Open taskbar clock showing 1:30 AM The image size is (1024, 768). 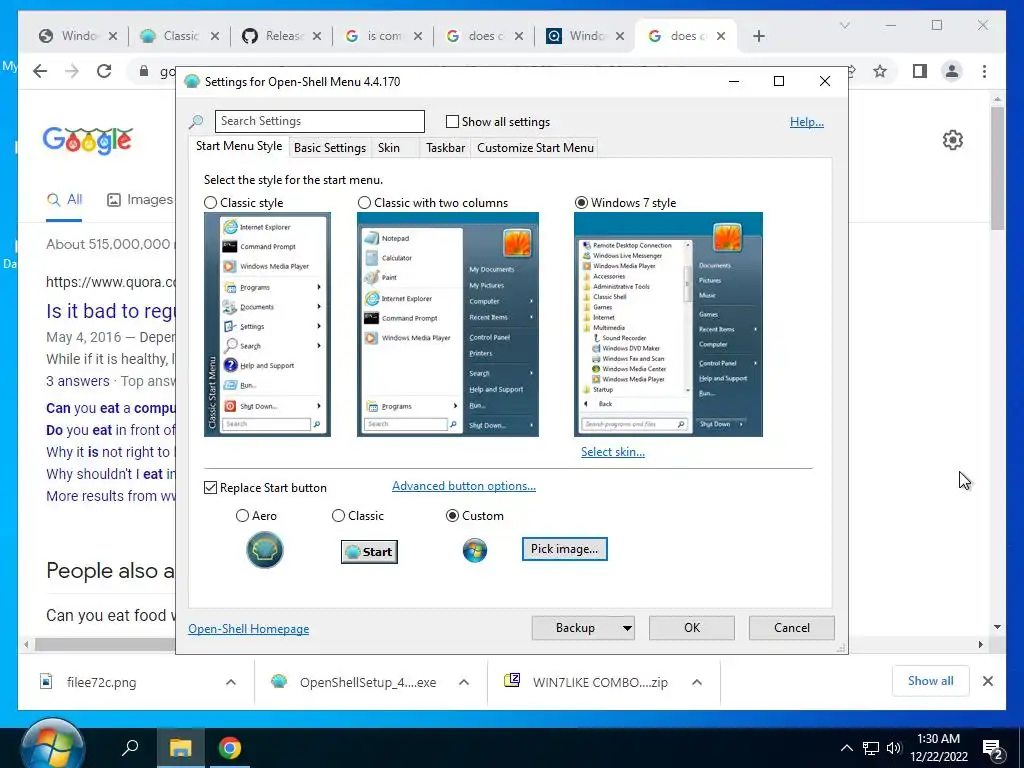pos(938,748)
